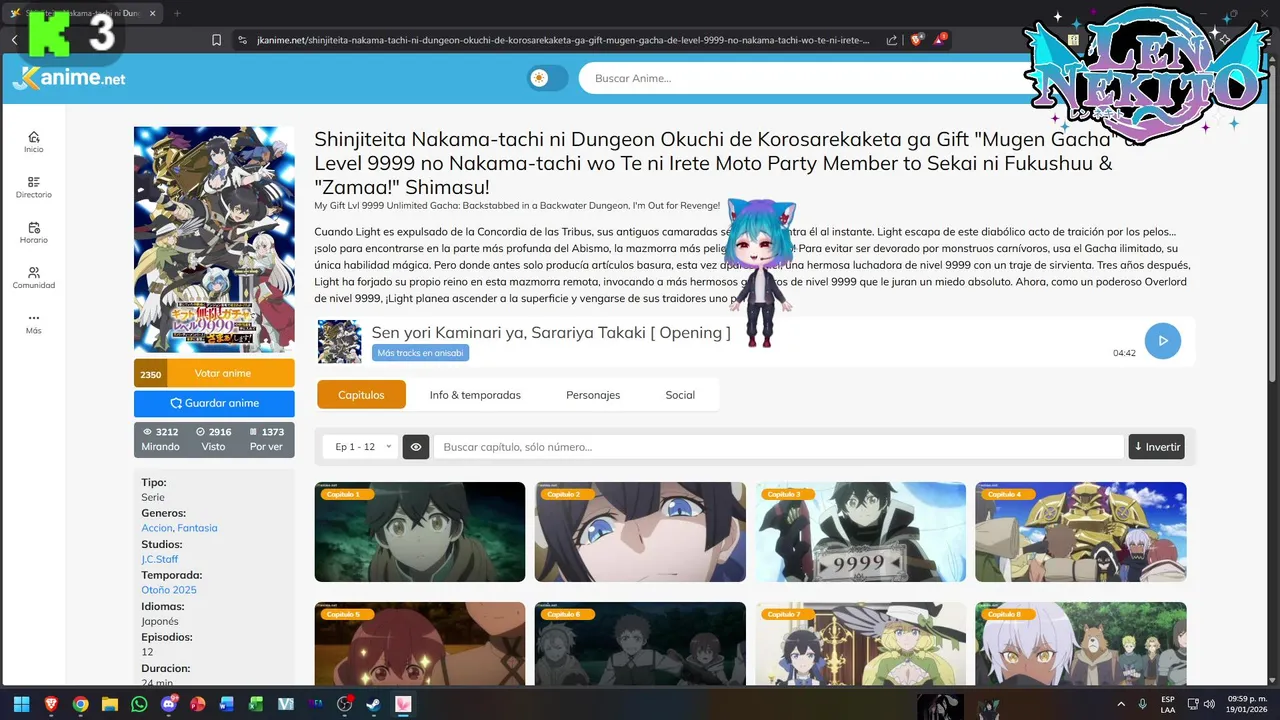The height and width of the screenshot is (720, 1280).
Task: Open Discord from the taskbar
Action: [x=169, y=704]
